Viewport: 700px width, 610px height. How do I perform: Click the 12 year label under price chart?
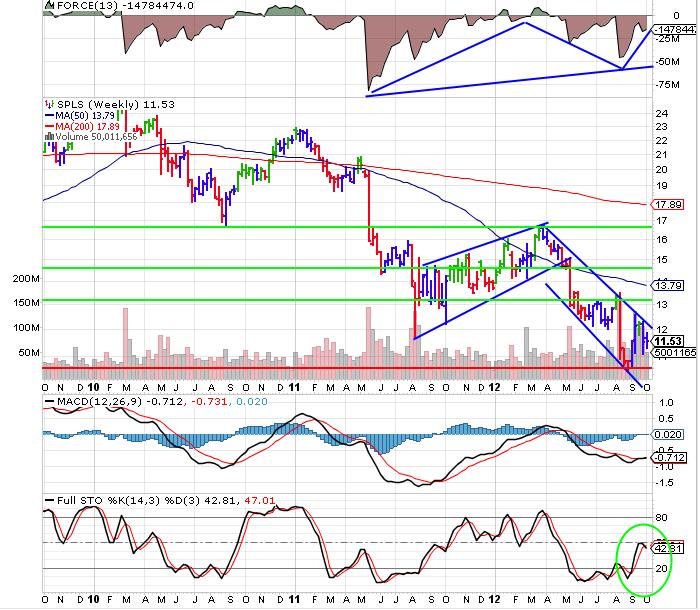click(494, 388)
